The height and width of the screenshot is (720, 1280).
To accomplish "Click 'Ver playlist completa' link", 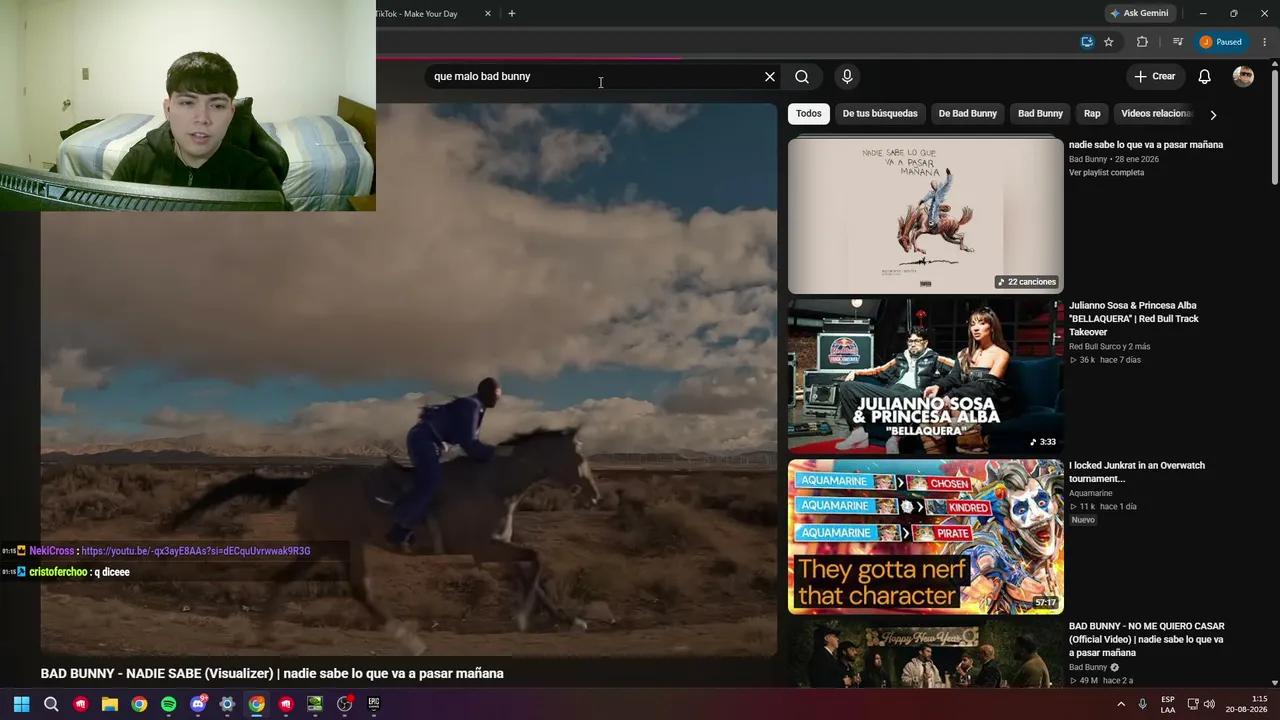I will click(x=1106, y=173).
